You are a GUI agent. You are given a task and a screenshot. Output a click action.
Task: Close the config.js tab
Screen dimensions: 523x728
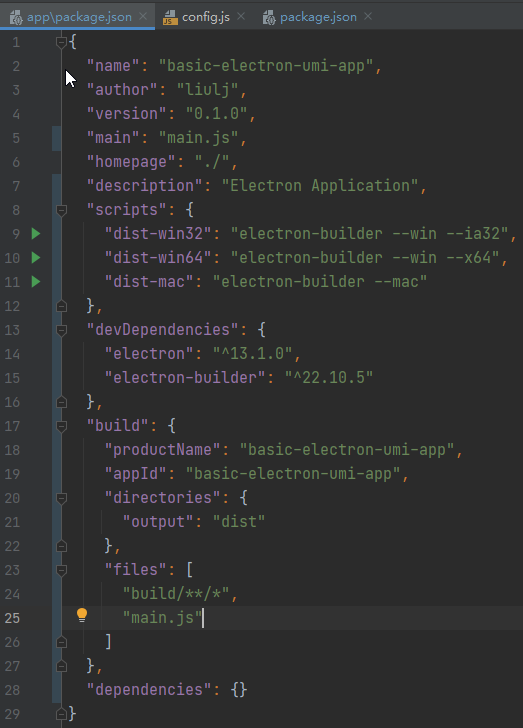241,16
